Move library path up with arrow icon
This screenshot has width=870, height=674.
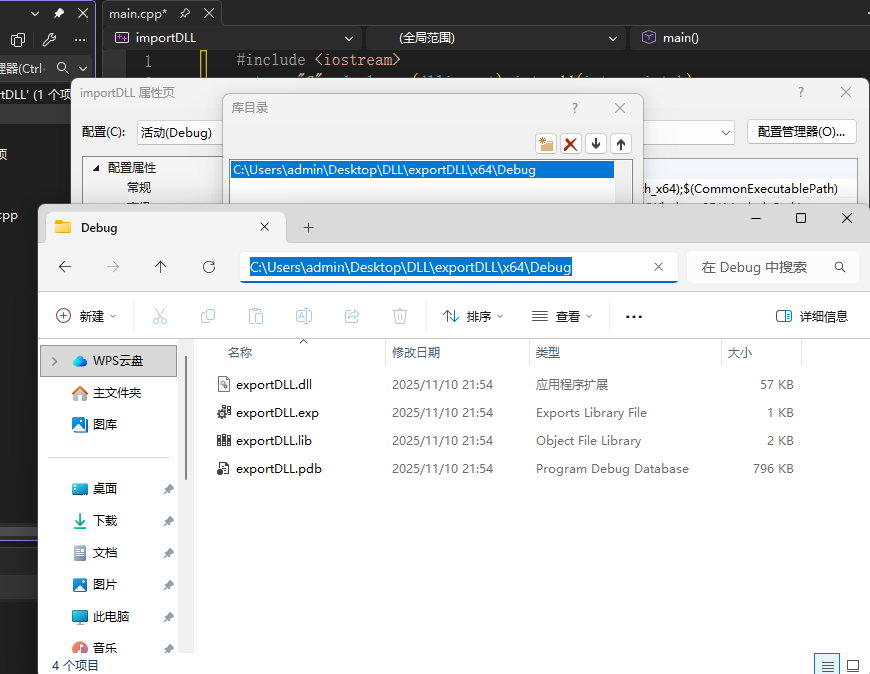pyautogui.click(x=621, y=144)
